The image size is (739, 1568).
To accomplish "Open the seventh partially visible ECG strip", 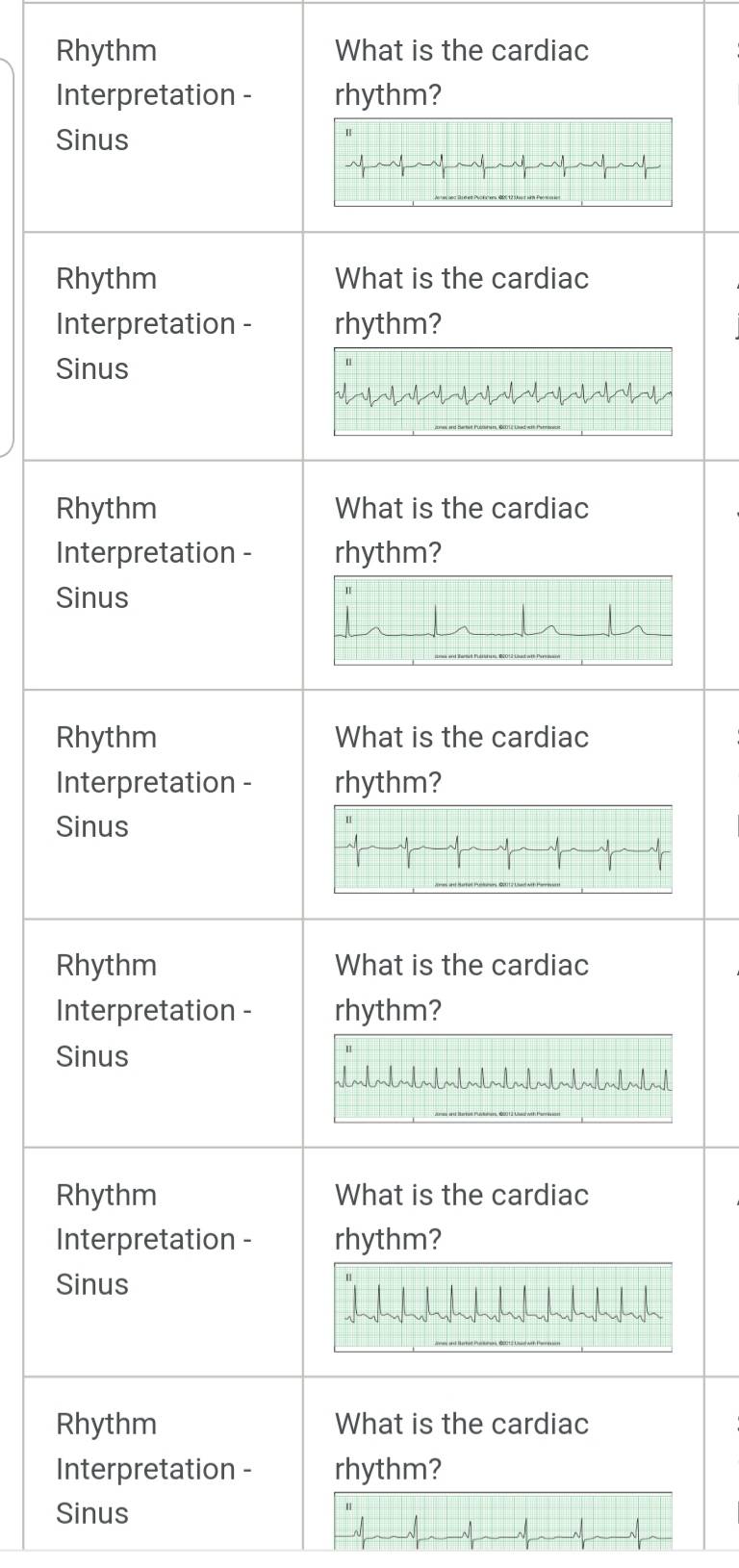I will [503, 1520].
